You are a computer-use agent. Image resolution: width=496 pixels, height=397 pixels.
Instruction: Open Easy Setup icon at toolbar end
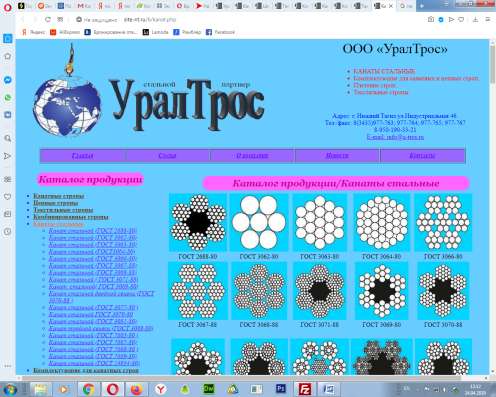[x=487, y=20]
